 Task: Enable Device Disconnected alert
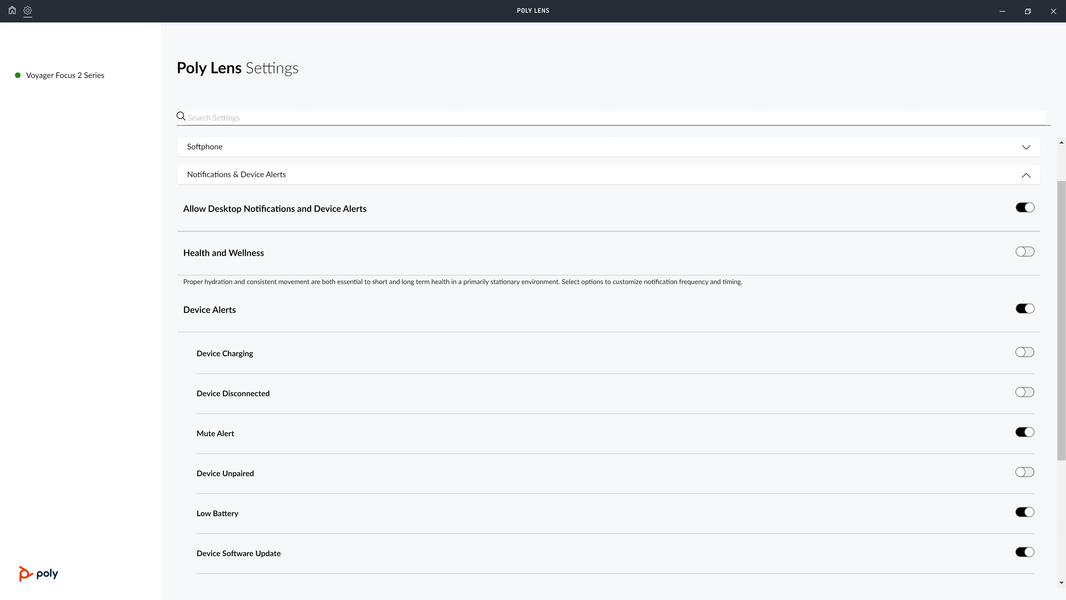[1025, 393]
